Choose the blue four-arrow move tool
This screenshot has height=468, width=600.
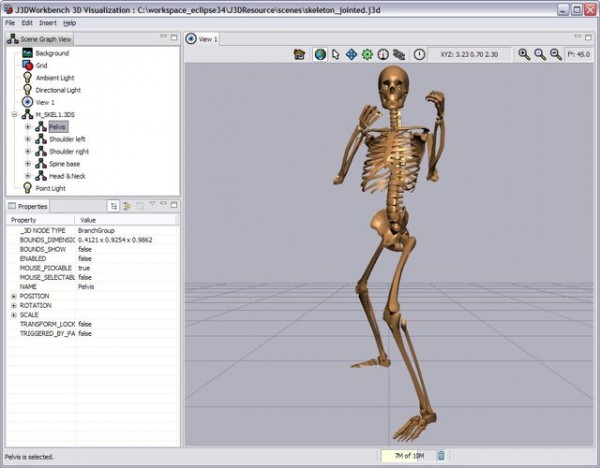(x=351, y=54)
